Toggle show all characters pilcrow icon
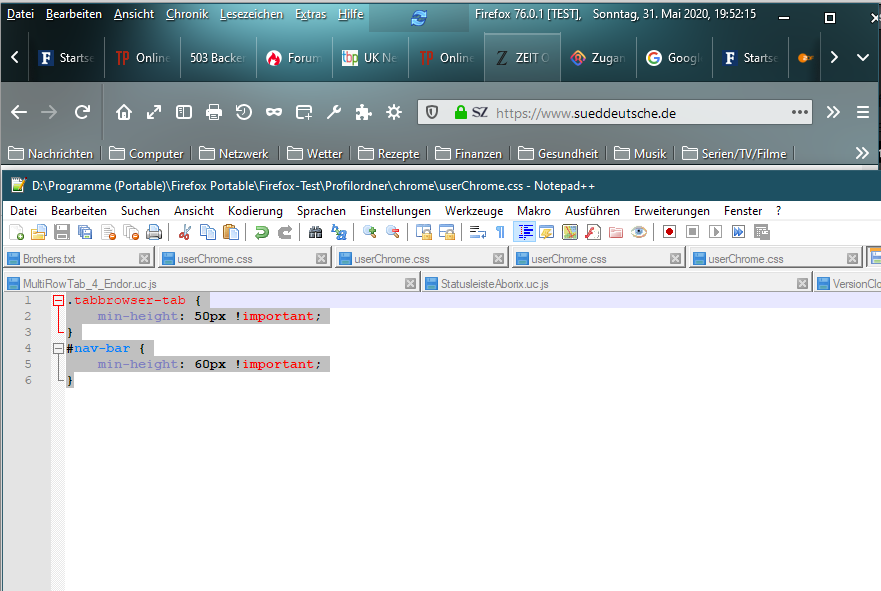 (500, 232)
